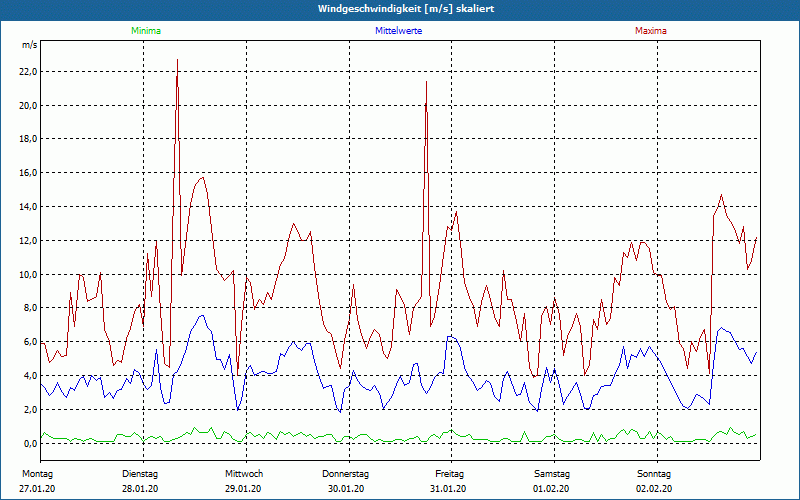Click the 'Mittwoch' day label
The image size is (800, 500).
coord(244,474)
